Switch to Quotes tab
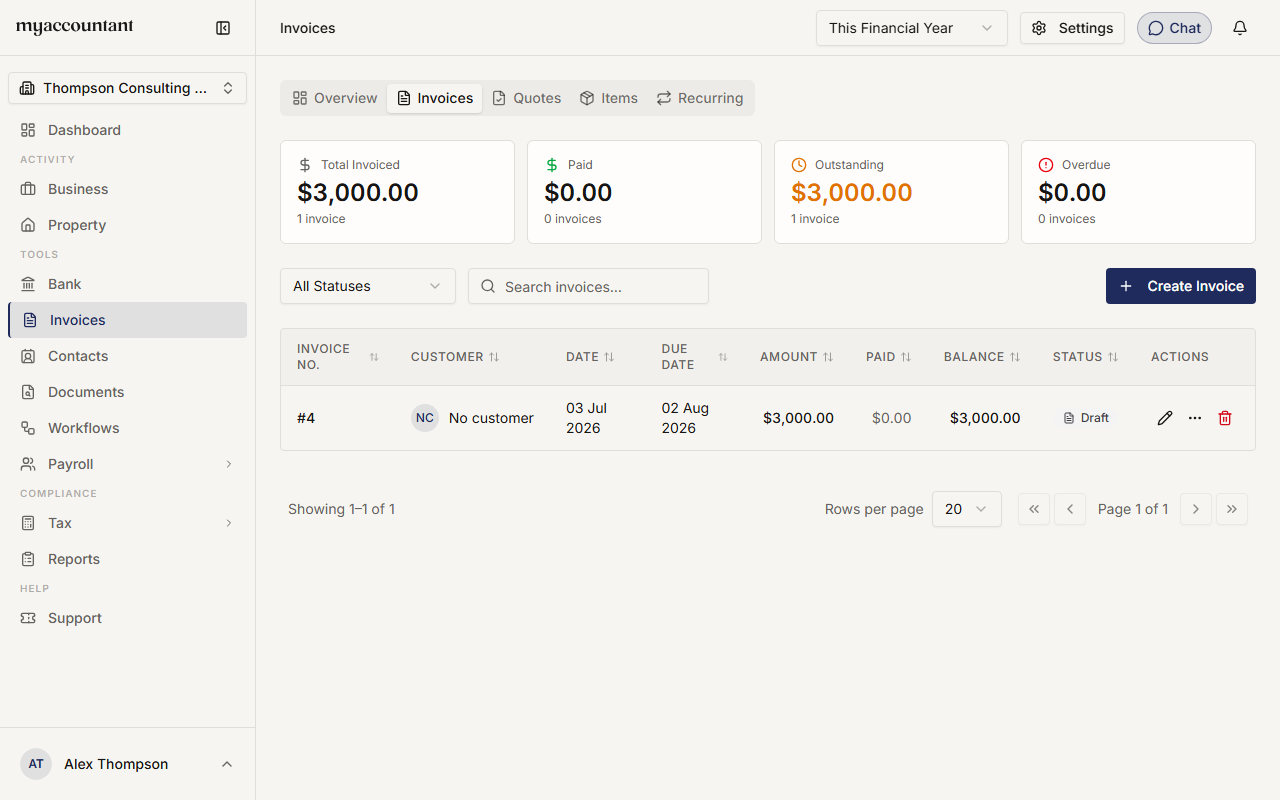Screen dimensions: 1280x800 527,98
